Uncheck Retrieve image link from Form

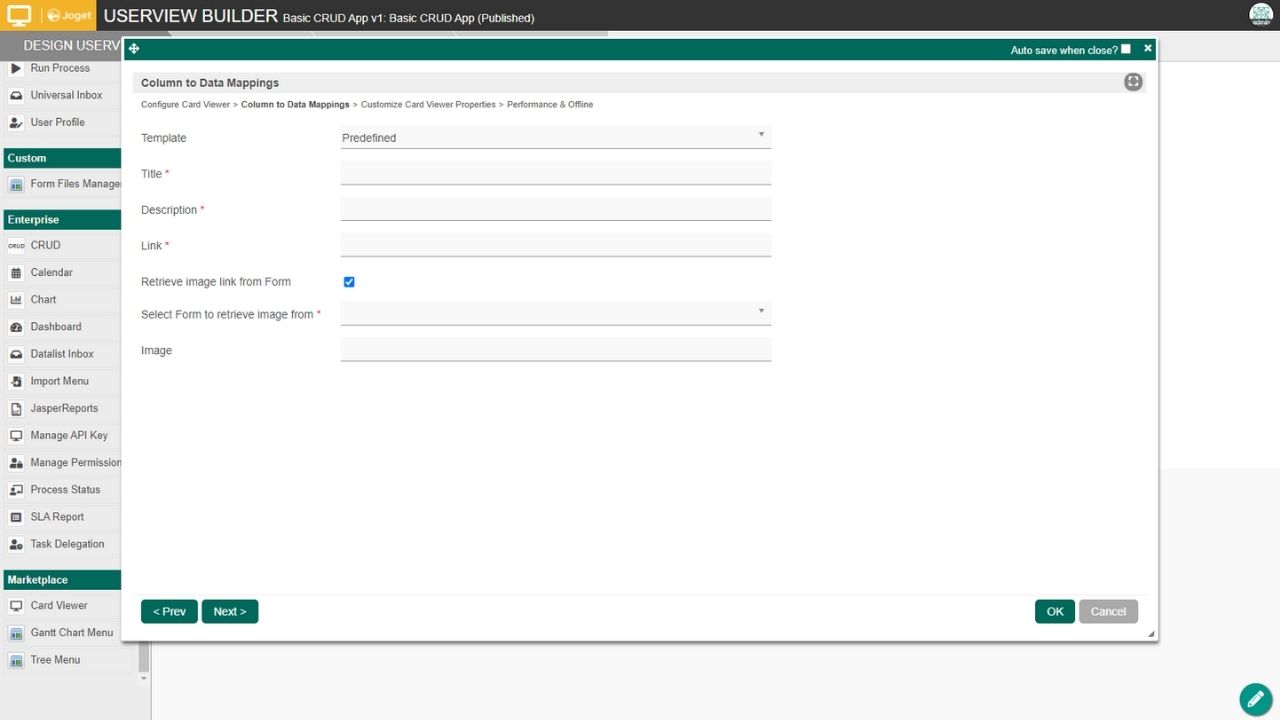[x=349, y=282]
